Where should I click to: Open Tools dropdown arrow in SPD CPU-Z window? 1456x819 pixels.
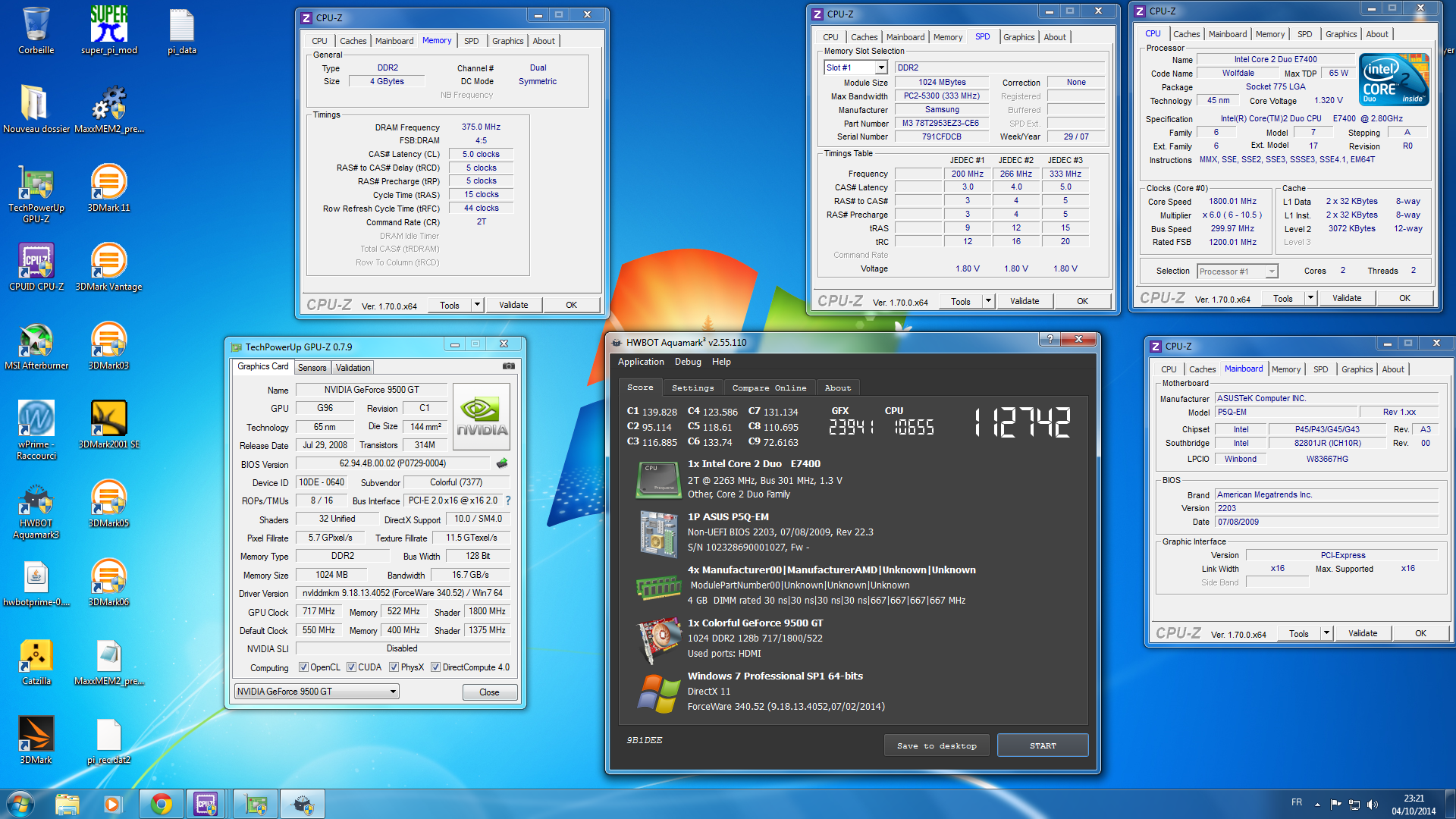click(988, 301)
